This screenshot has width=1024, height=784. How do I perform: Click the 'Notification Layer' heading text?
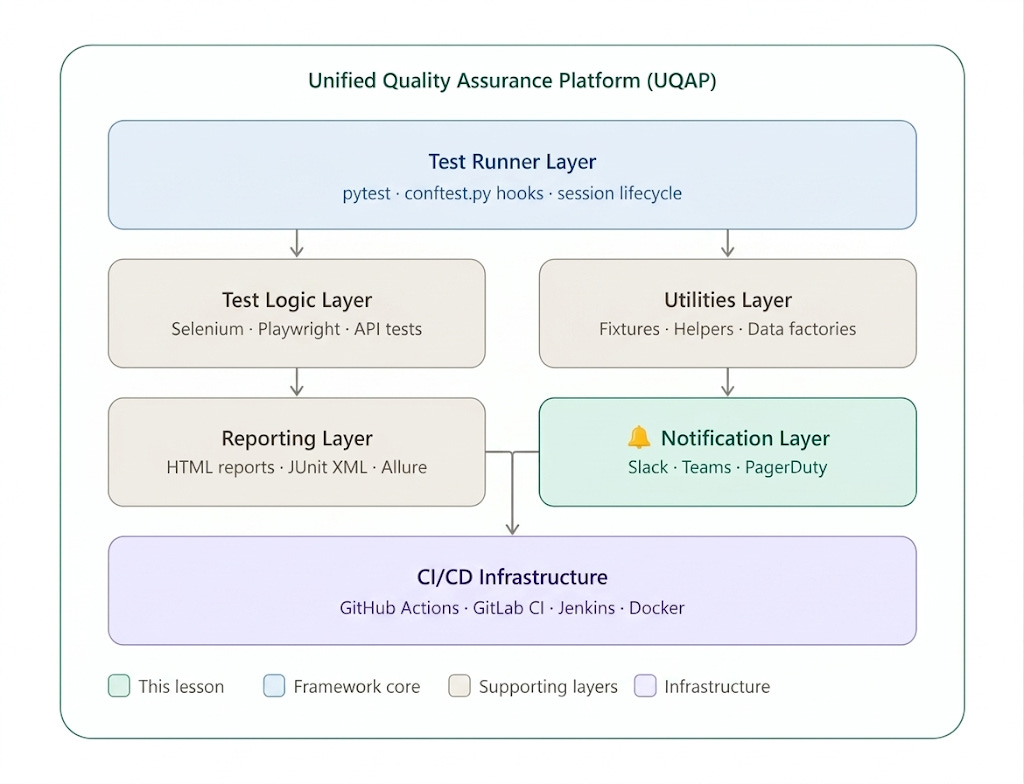745,438
